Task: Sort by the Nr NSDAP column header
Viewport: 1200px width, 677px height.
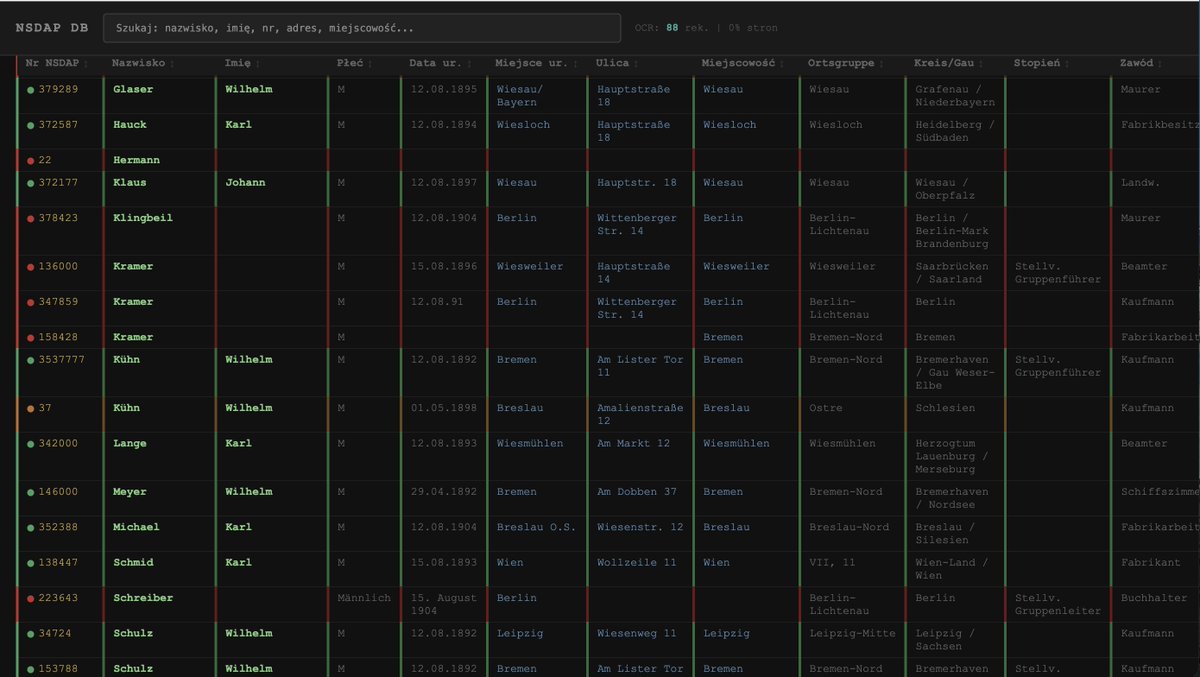Action: pyautogui.click(x=59, y=63)
